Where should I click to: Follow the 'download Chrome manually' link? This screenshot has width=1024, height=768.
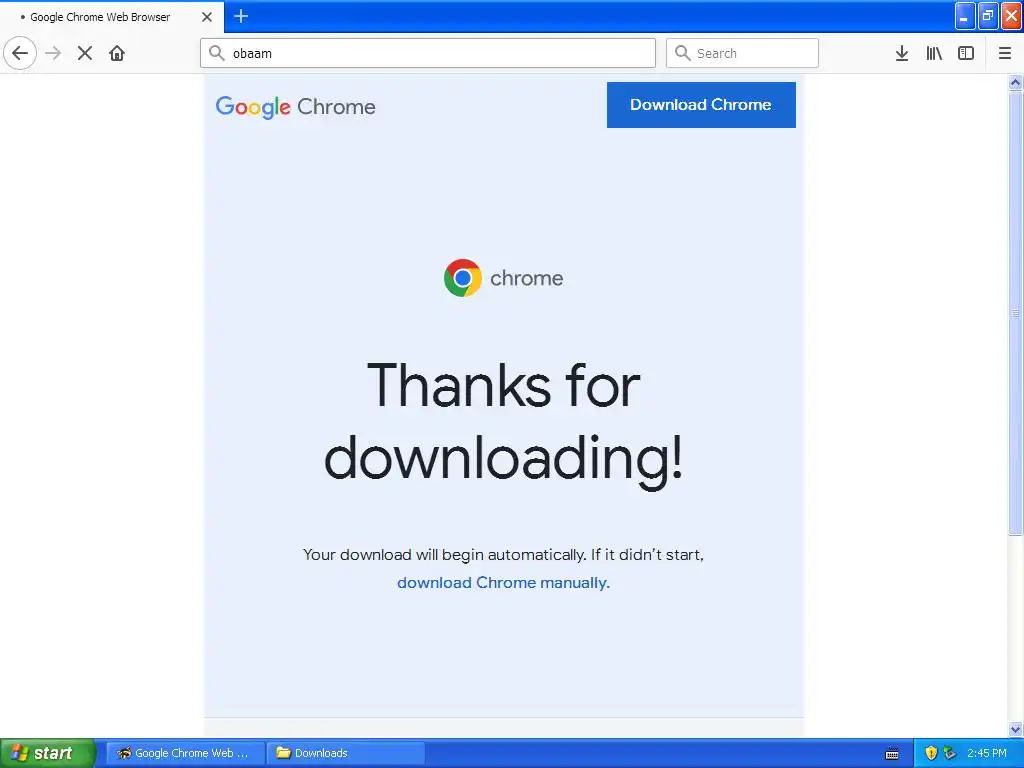click(x=503, y=583)
